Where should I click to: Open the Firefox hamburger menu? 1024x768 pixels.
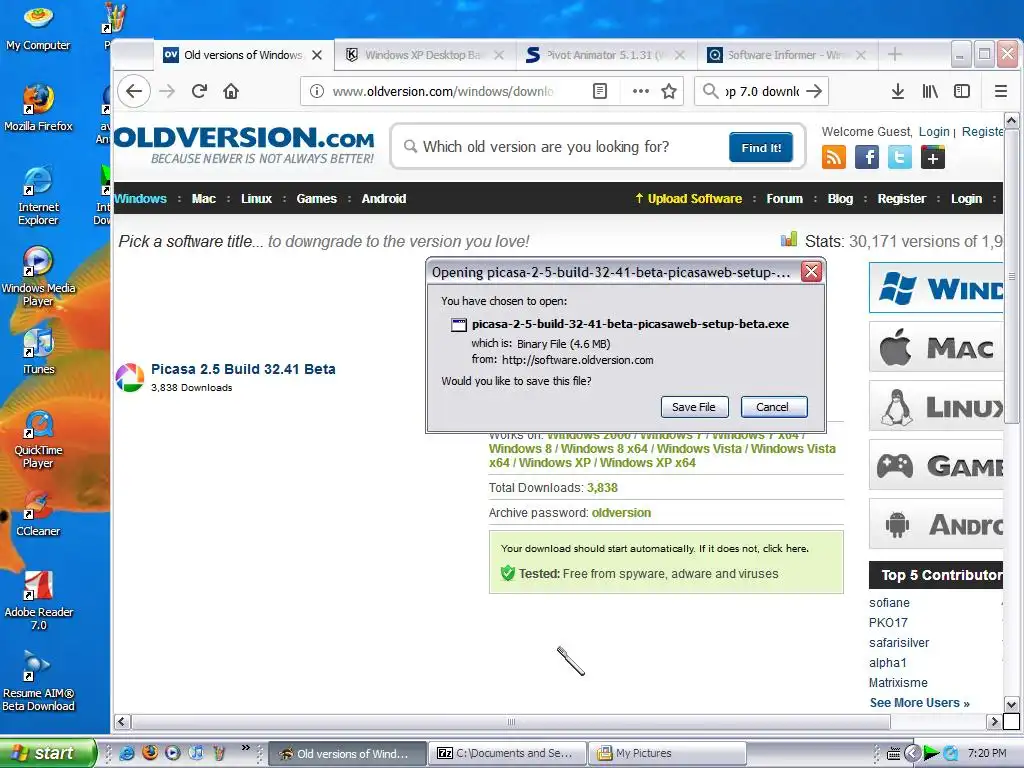click(x=1000, y=91)
